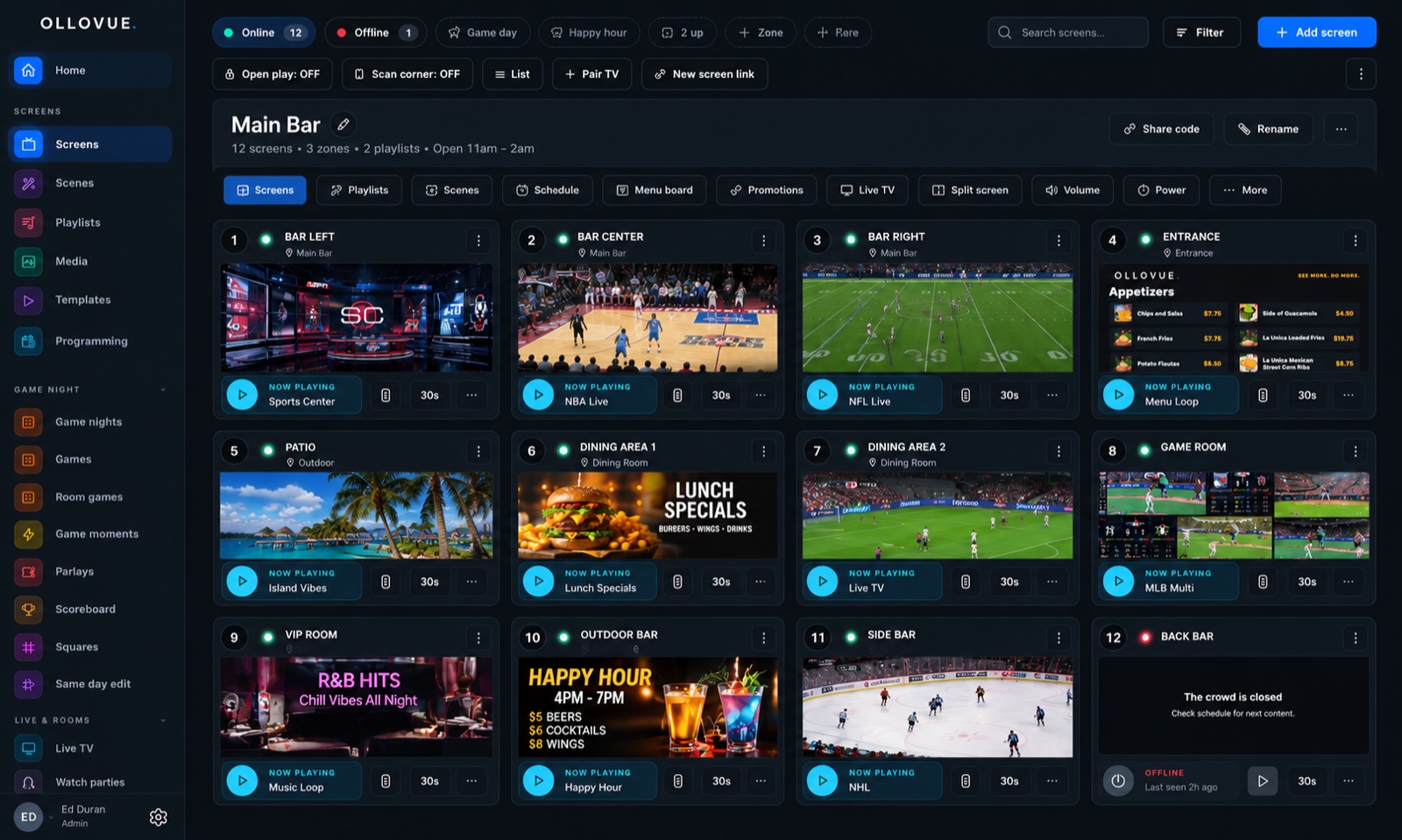Open Game nights in the sidebar
Viewport: 1402px width, 840px height.
click(x=90, y=421)
